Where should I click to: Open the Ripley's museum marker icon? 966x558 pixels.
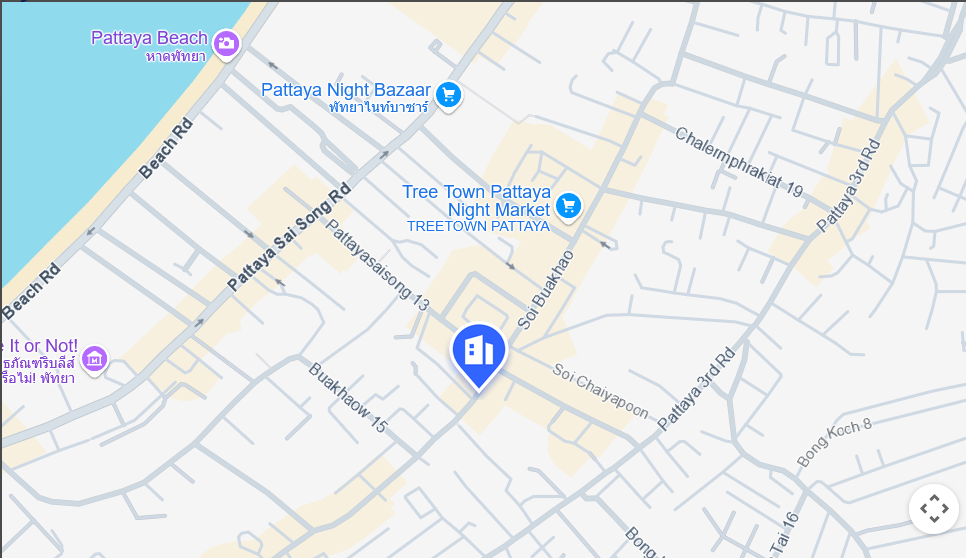[x=94, y=360]
